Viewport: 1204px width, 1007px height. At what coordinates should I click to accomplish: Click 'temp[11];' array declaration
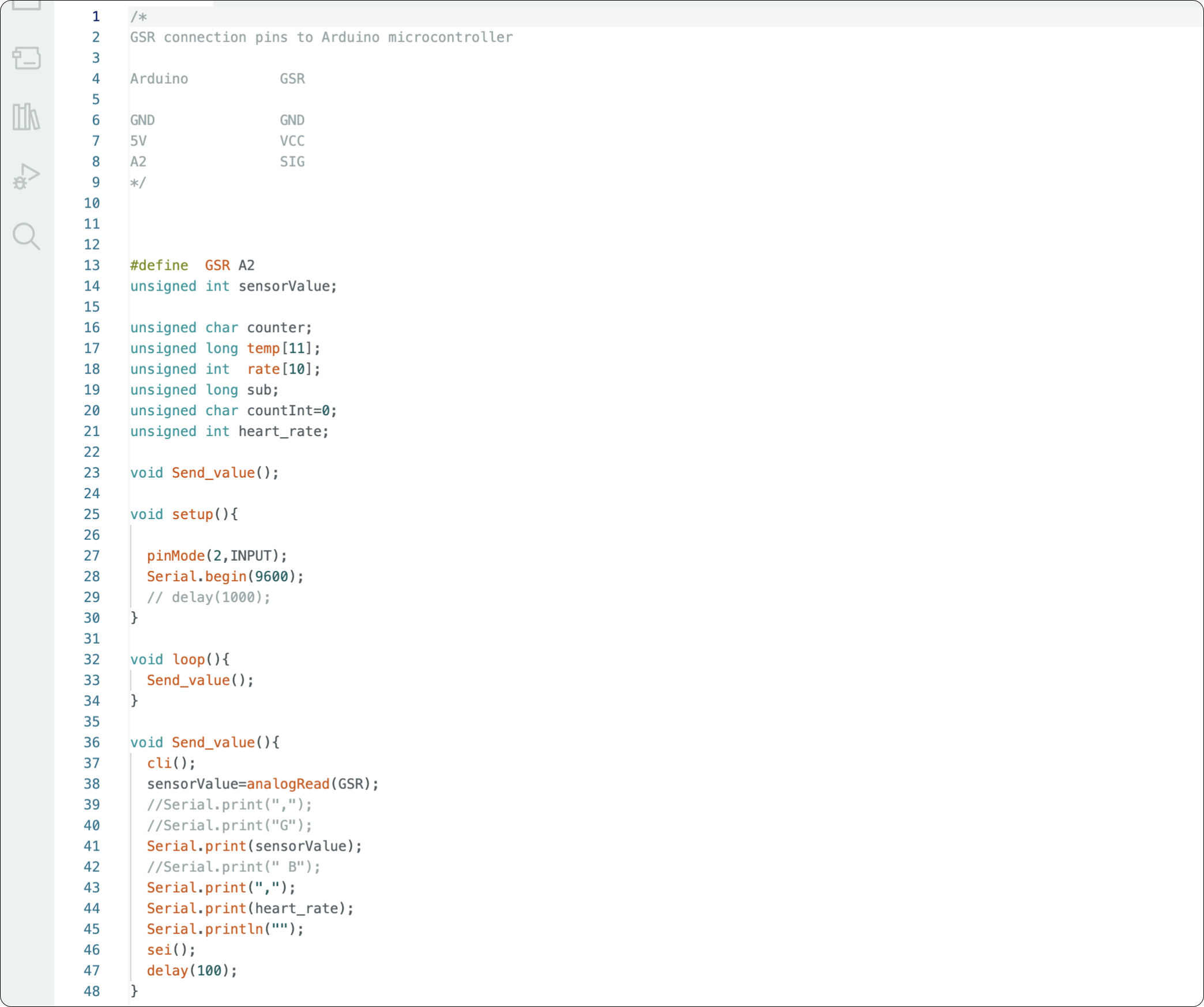point(284,348)
